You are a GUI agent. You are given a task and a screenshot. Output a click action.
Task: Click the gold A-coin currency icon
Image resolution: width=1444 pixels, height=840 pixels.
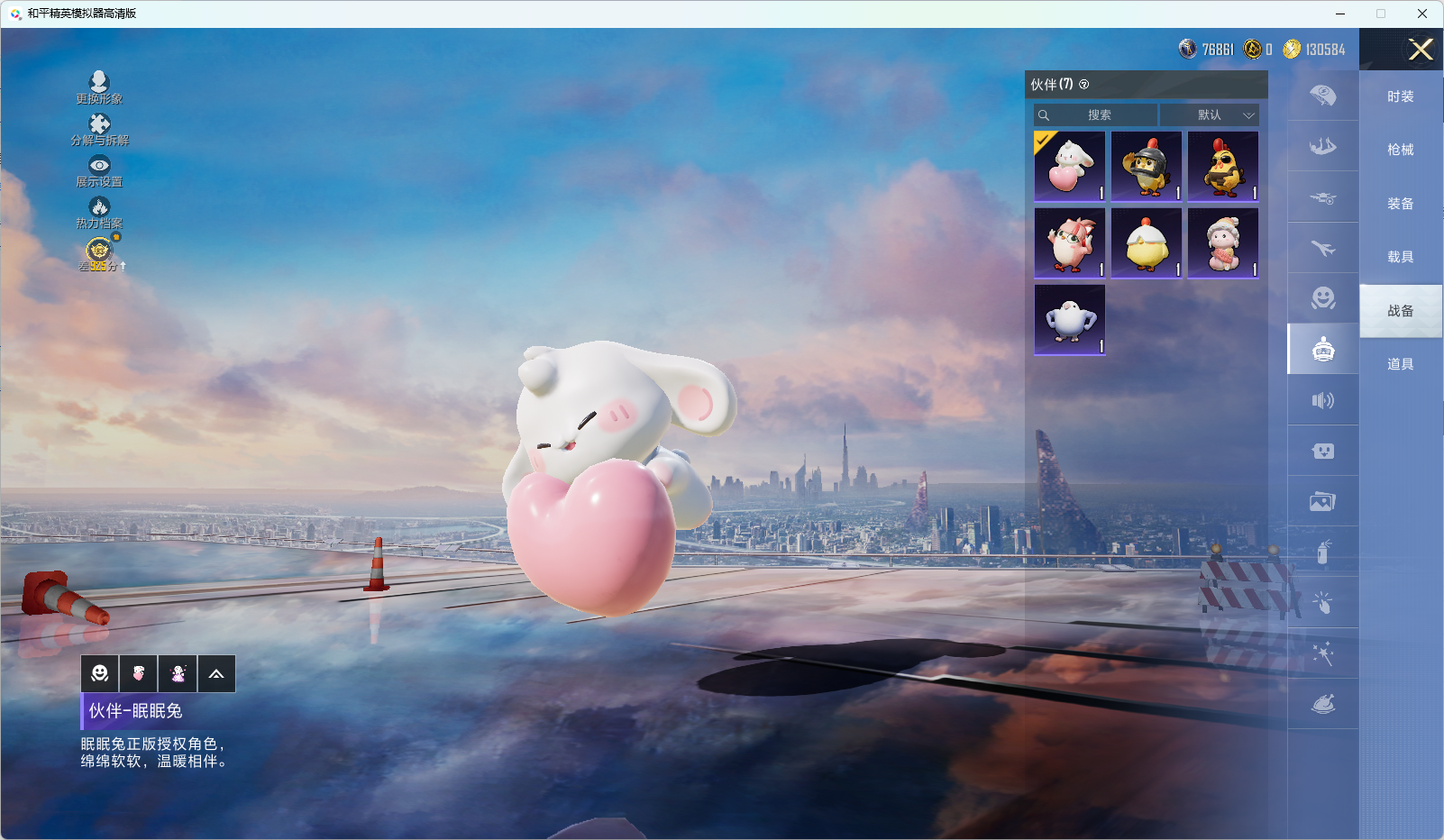coord(1253,49)
